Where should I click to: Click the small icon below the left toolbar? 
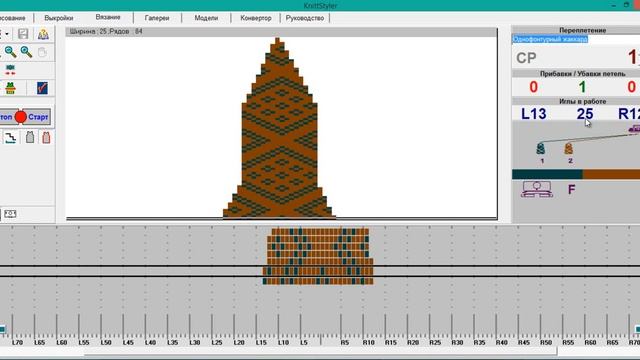(10, 214)
